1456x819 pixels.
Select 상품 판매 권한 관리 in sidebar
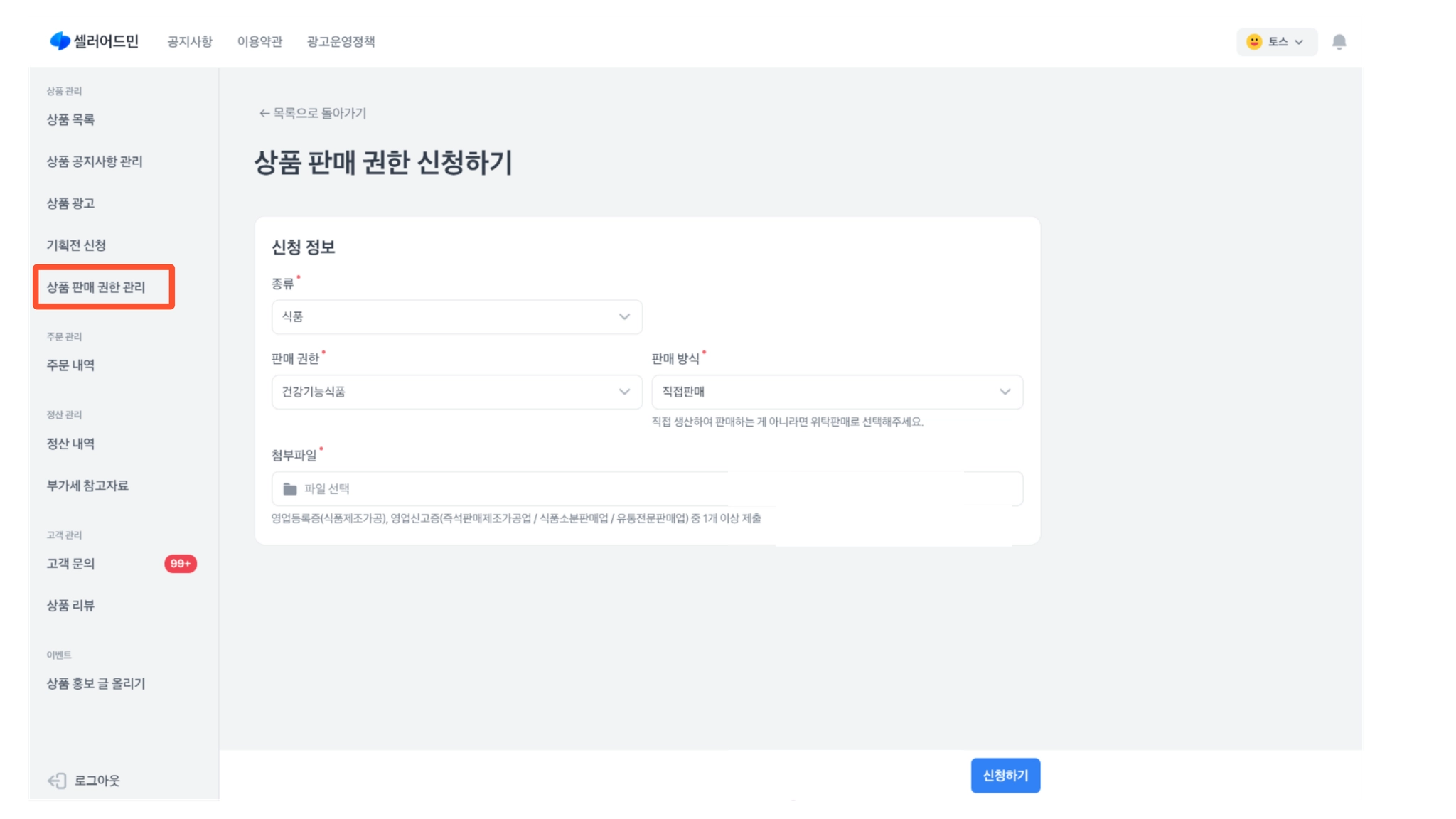[96, 287]
